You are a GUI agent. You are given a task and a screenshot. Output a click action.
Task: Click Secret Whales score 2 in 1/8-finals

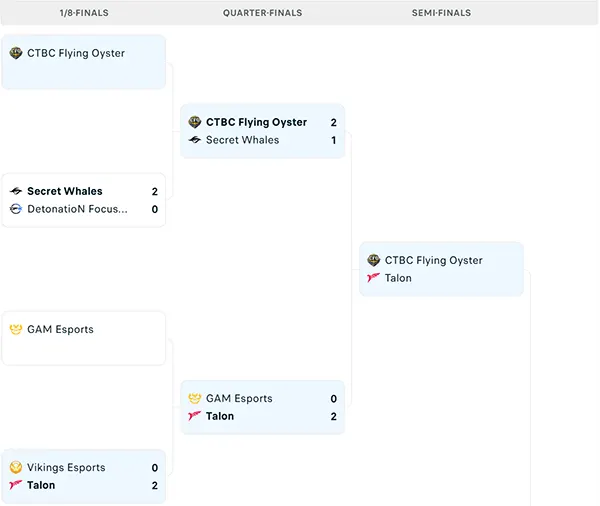pyautogui.click(x=155, y=191)
